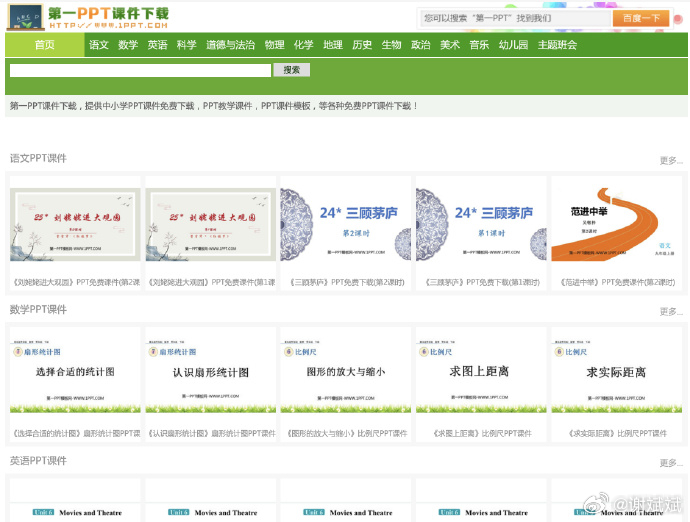Open 选择合适的统计图 slide thumbnail
The image size is (690, 522).
coord(75,376)
